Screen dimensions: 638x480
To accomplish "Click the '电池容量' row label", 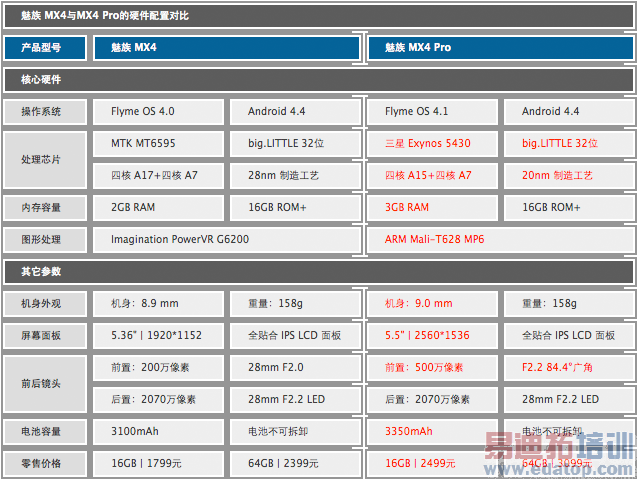I will [45, 432].
